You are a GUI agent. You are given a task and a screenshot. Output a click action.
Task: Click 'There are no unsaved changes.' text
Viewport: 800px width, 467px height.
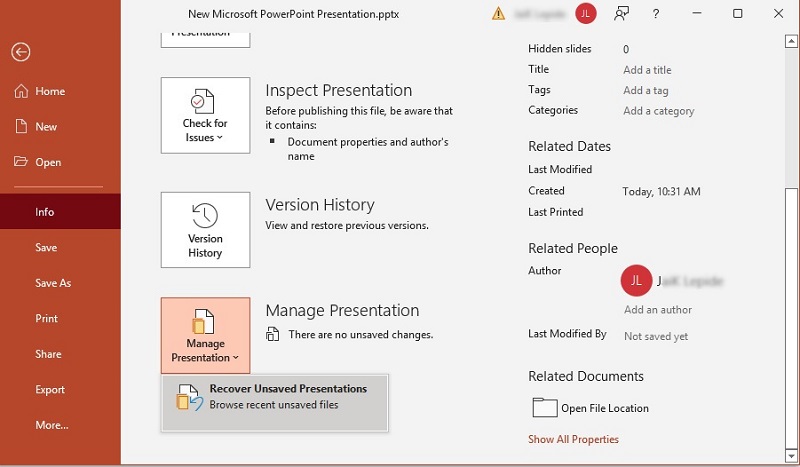[361, 335]
